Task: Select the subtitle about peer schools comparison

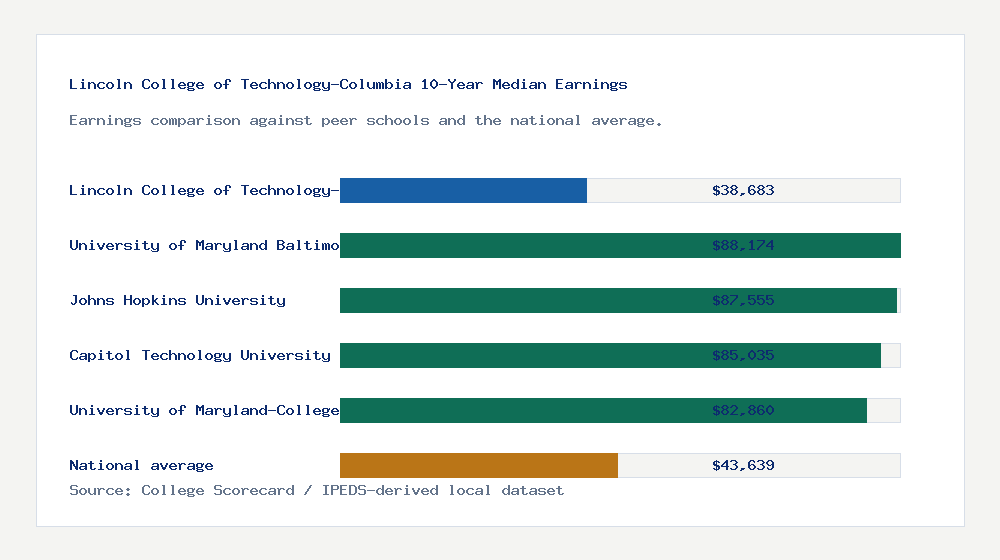Action: point(365,121)
